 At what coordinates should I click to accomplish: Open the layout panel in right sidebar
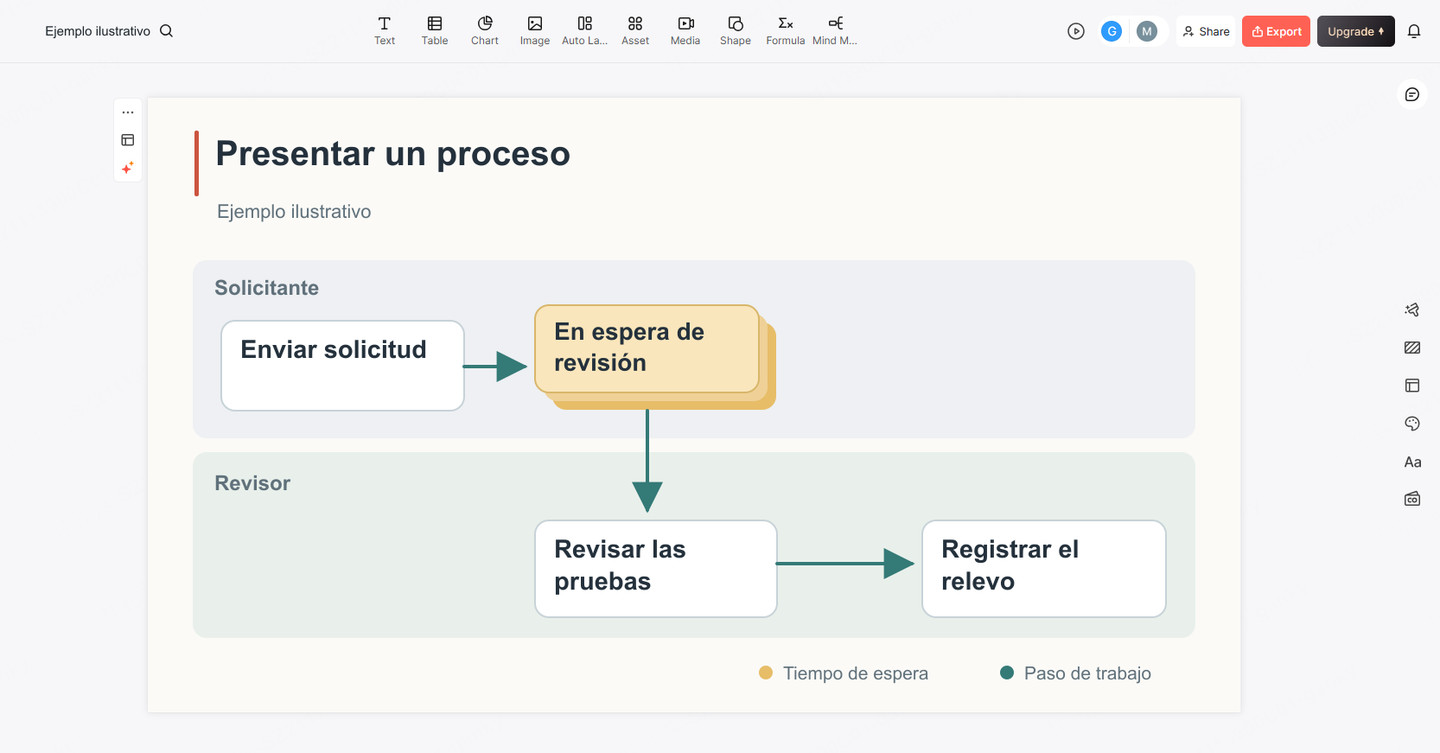[1412, 385]
